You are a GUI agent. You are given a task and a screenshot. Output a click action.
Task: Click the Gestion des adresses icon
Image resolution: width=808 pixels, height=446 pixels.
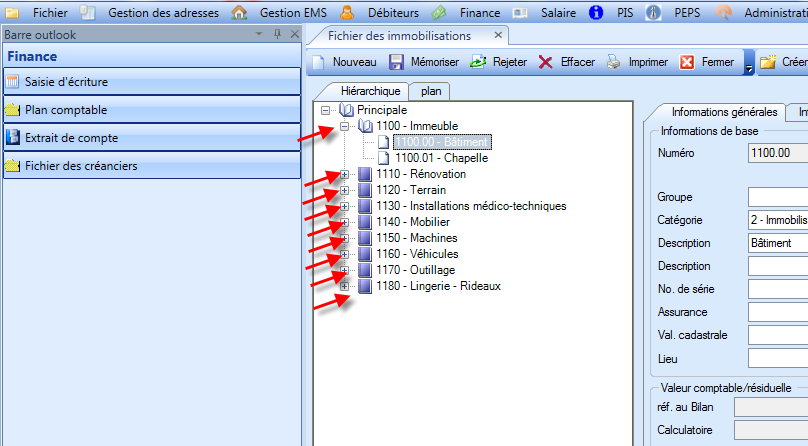pyautogui.click(x=88, y=12)
